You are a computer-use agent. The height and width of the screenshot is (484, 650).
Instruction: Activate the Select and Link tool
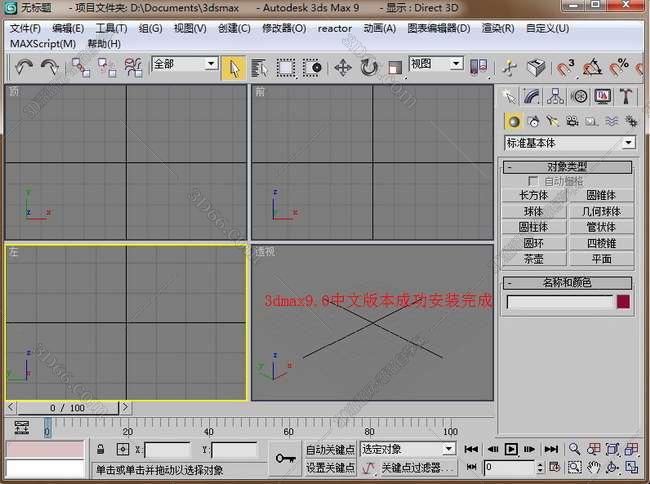(80, 67)
